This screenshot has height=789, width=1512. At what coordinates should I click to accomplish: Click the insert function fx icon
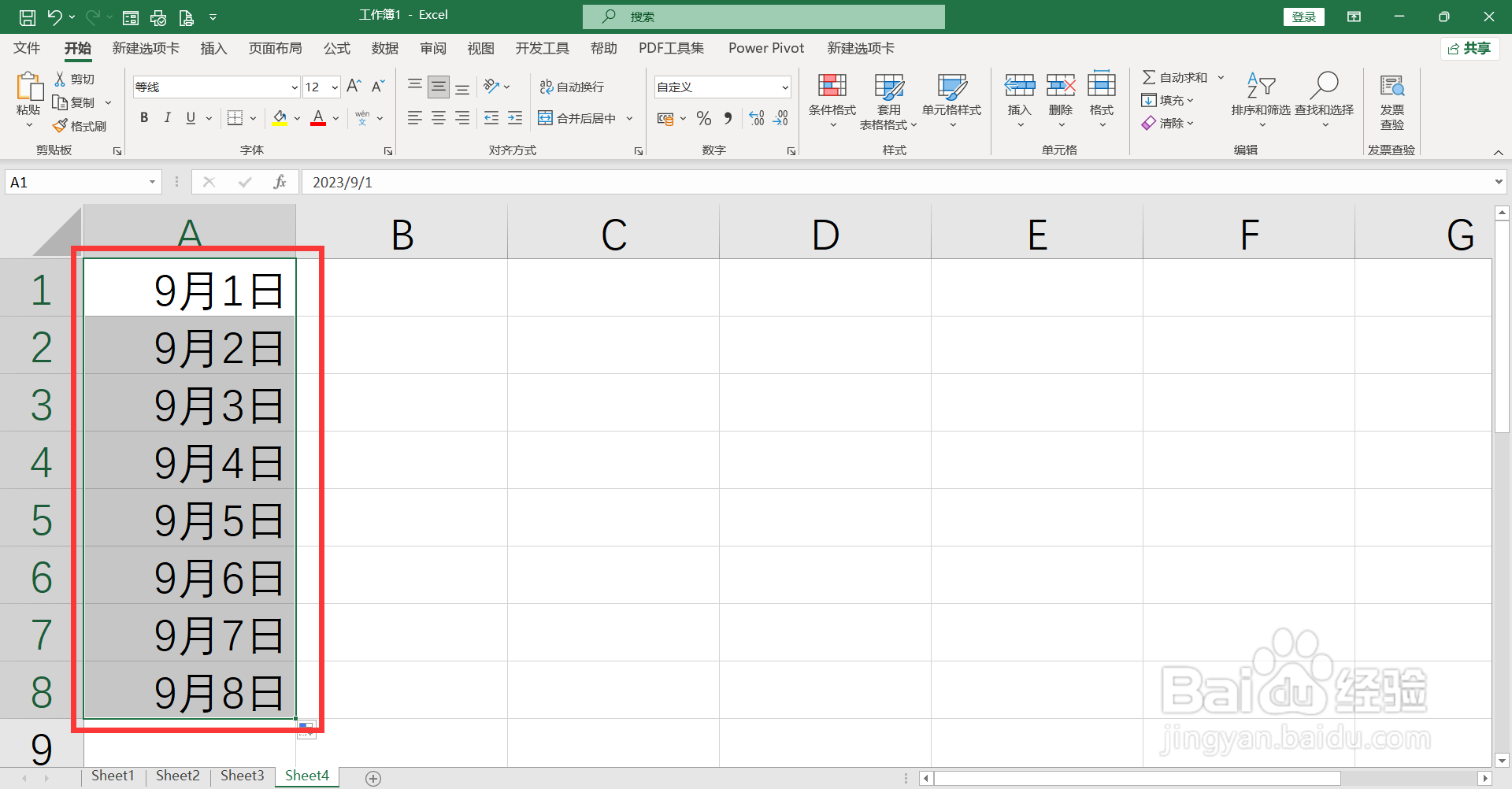click(x=280, y=182)
